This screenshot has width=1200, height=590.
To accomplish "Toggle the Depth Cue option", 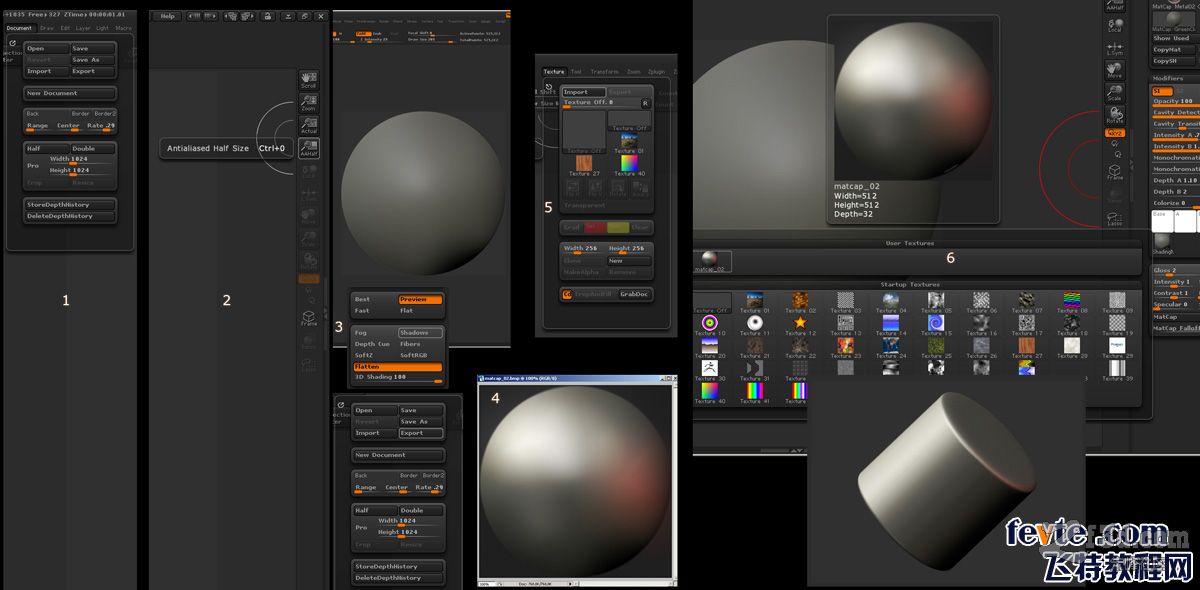I will 374,344.
